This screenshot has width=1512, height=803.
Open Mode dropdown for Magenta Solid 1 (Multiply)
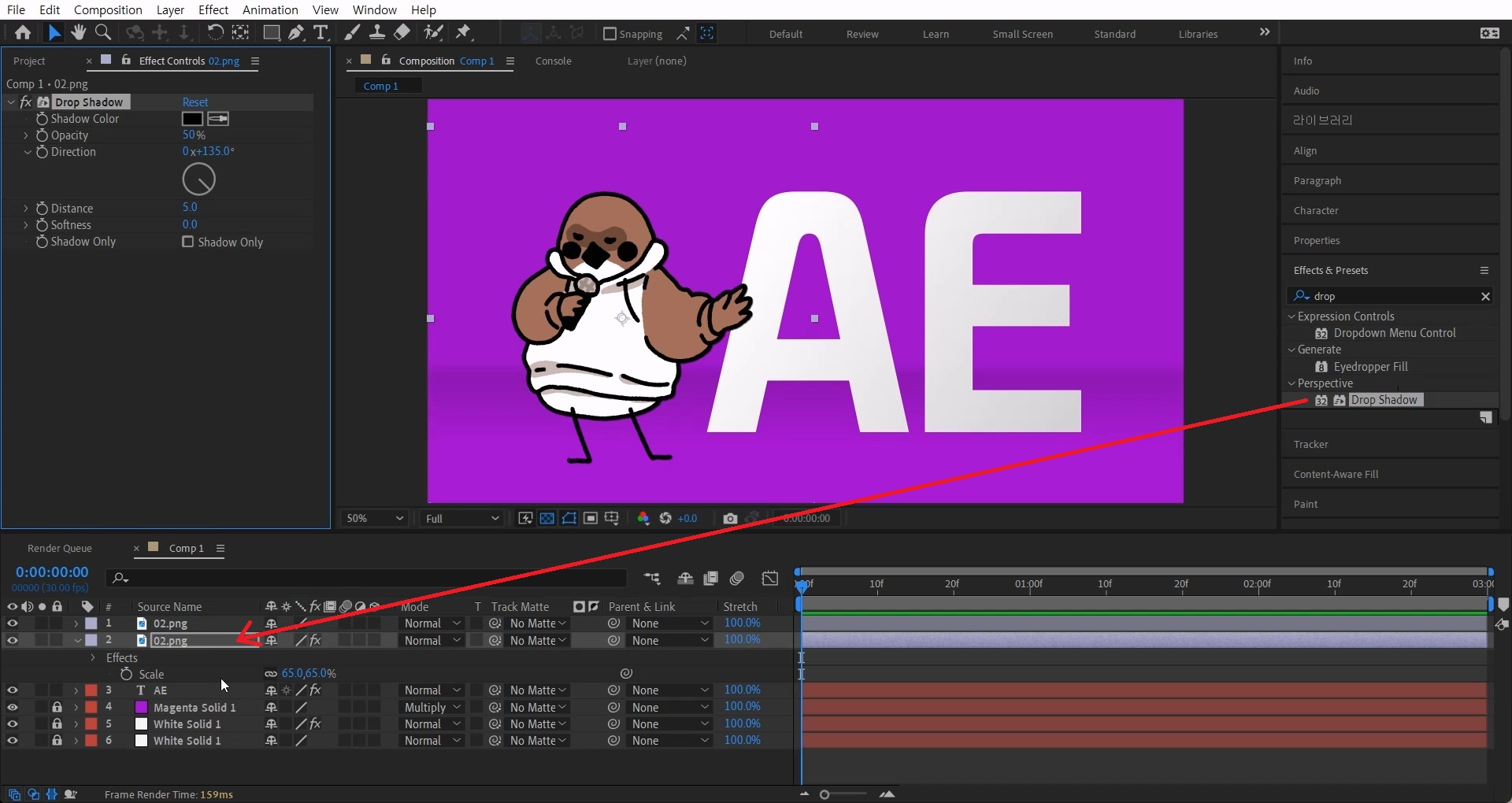click(432, 707)
